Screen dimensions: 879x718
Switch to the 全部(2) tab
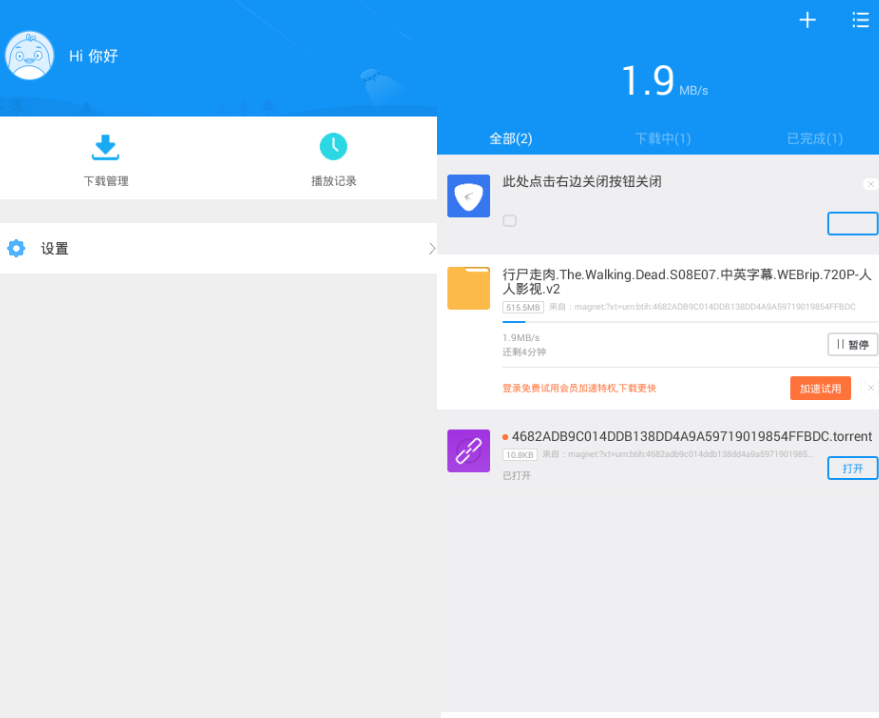pos(510,139)
